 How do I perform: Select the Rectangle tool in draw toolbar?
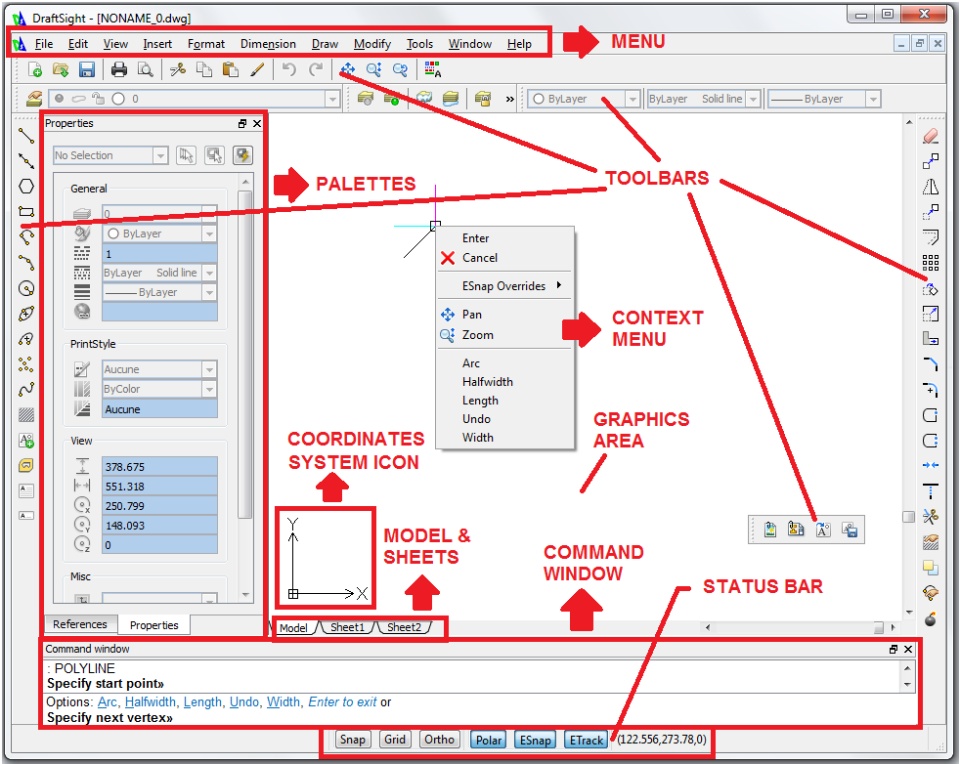tap(26, 212)
